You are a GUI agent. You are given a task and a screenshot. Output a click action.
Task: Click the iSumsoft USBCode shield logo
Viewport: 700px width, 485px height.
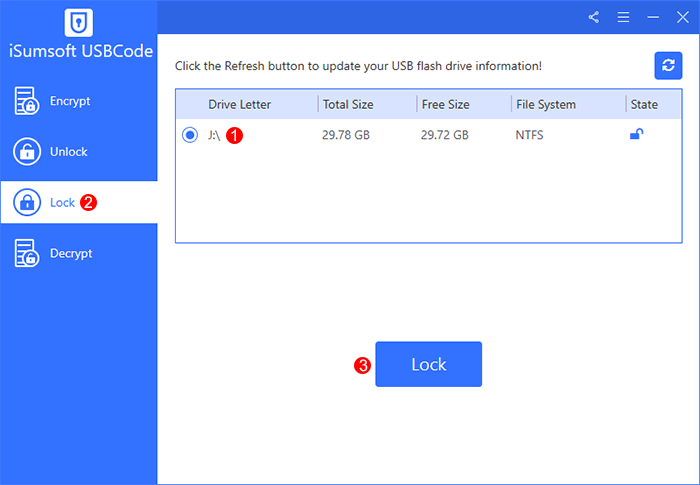pyautogui.click(x=79, y=22)
